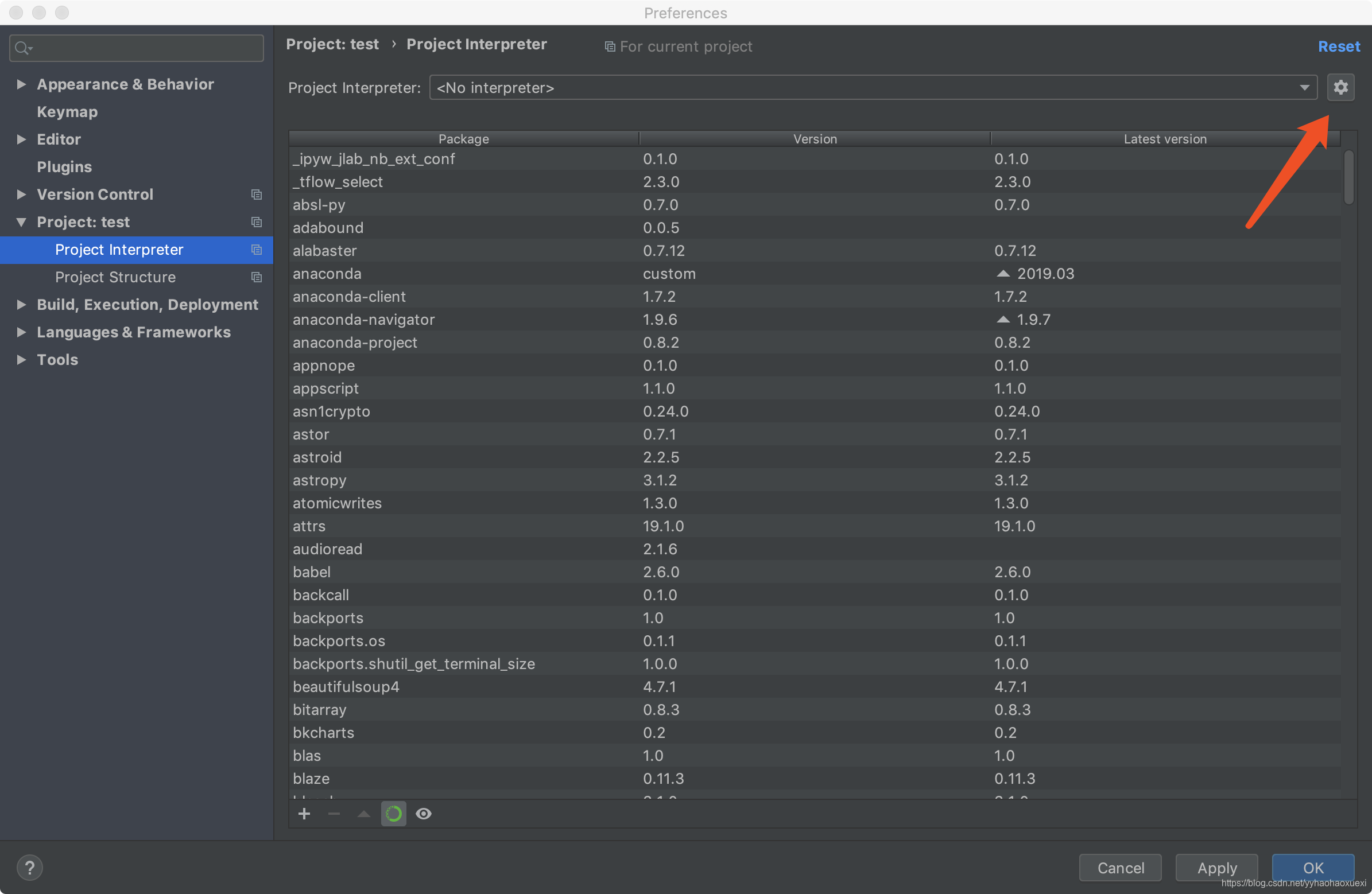
Task: Select the anaconda package row
Action: (815, 274)
